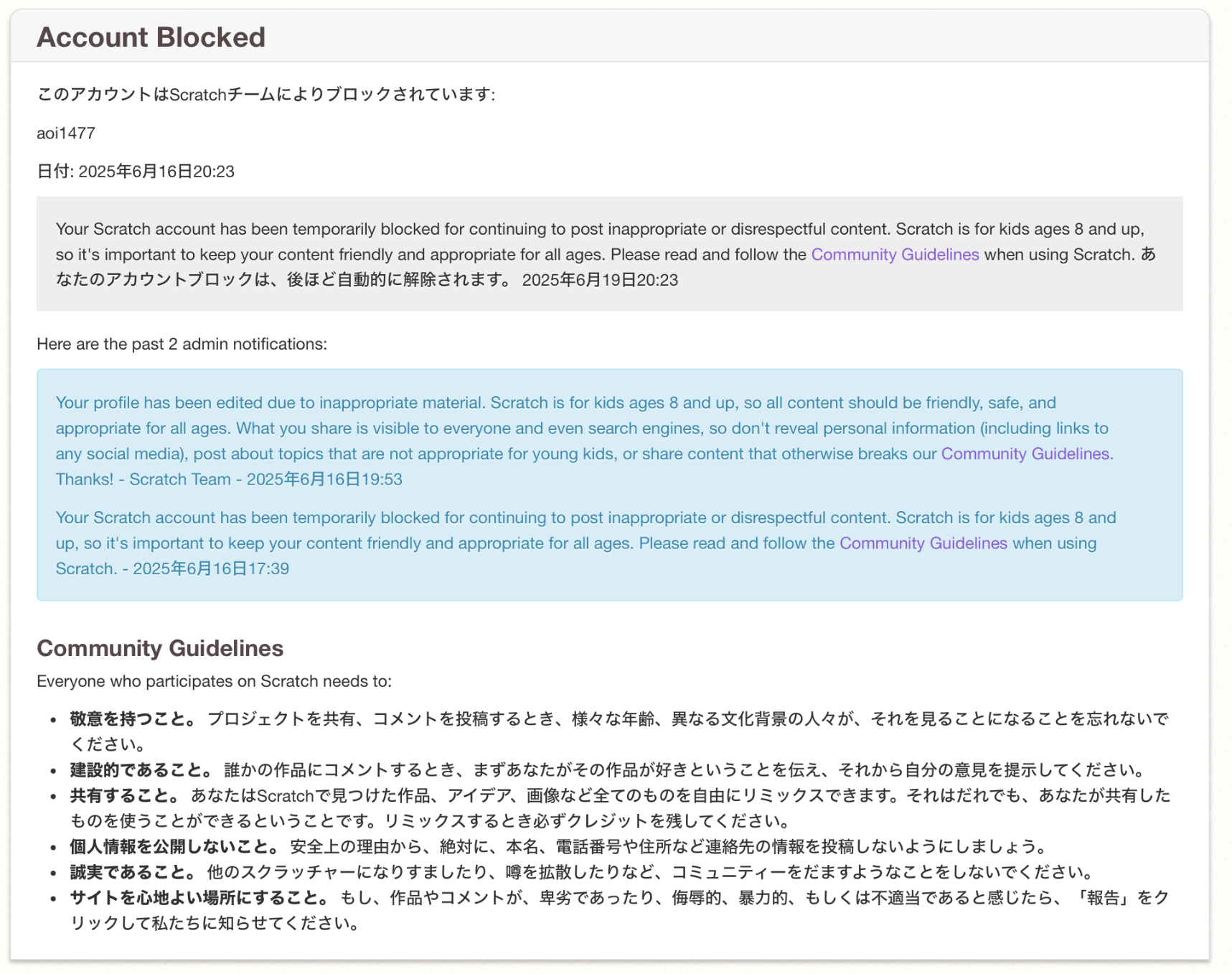Click the notification timestamp 2025年6月16日19:53

click(324, 479)
